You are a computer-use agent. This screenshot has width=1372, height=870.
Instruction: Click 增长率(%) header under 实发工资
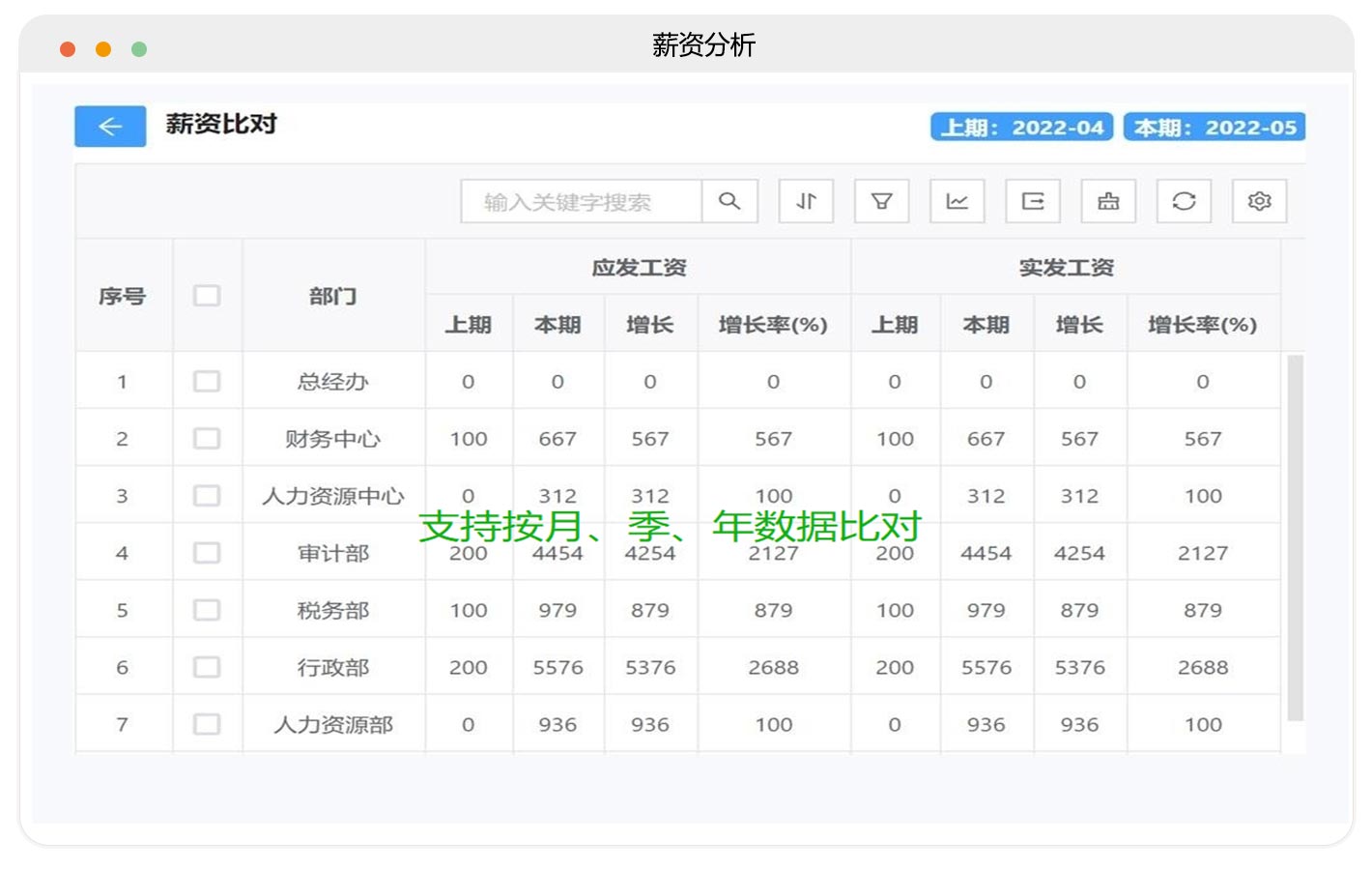tap(1203, 325)
